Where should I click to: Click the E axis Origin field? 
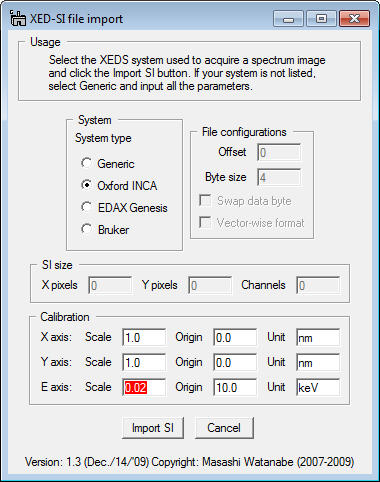coord(235,387)
